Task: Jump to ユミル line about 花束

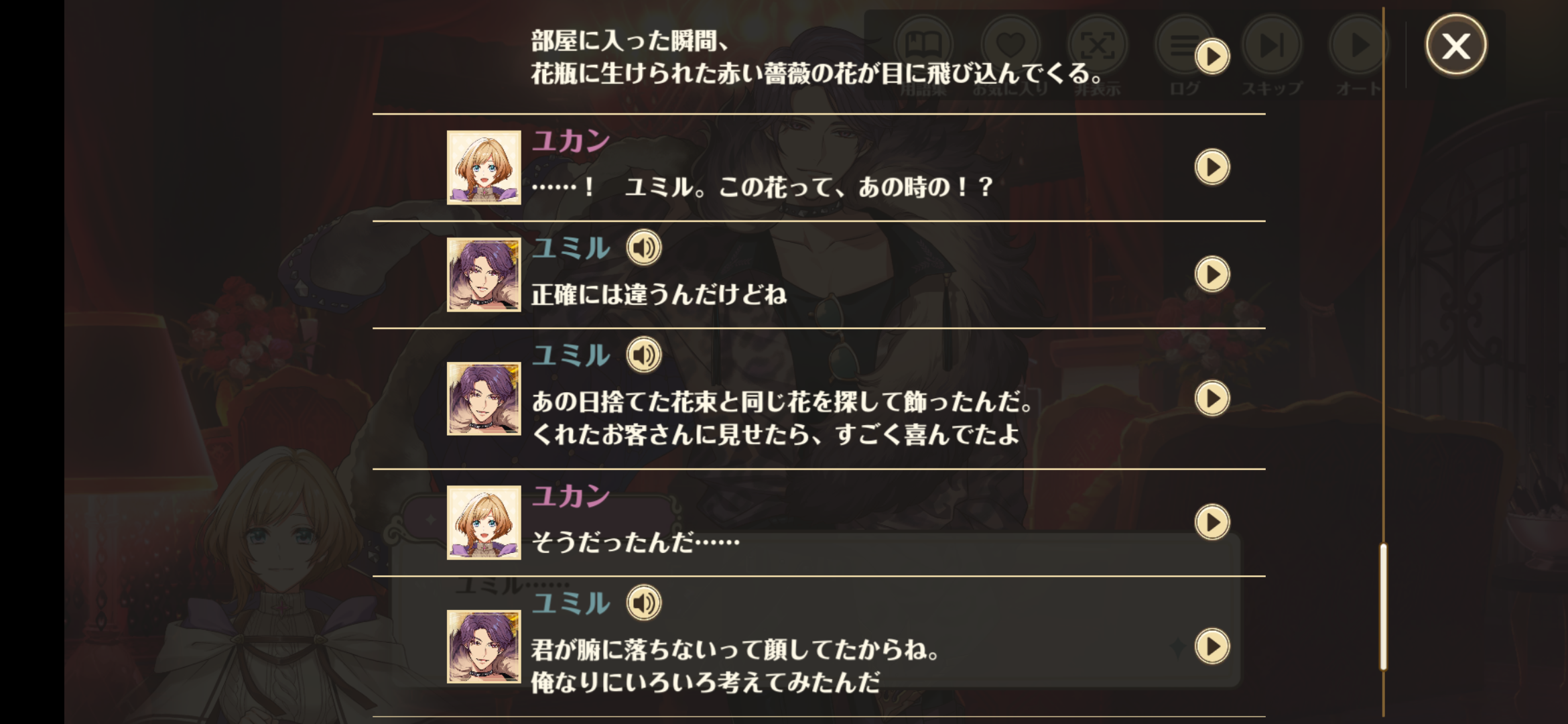Action: [1212, 398]
